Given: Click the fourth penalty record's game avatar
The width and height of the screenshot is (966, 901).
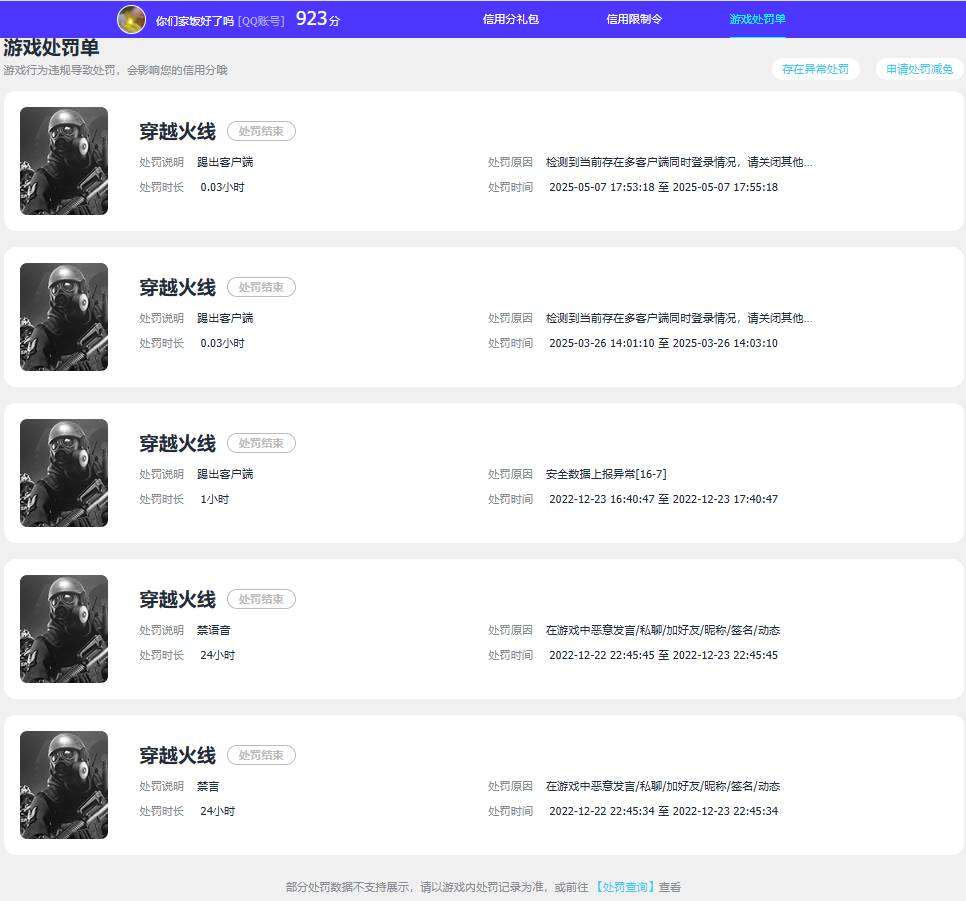Looking at the screenshot, I should [x=63, y=629].
